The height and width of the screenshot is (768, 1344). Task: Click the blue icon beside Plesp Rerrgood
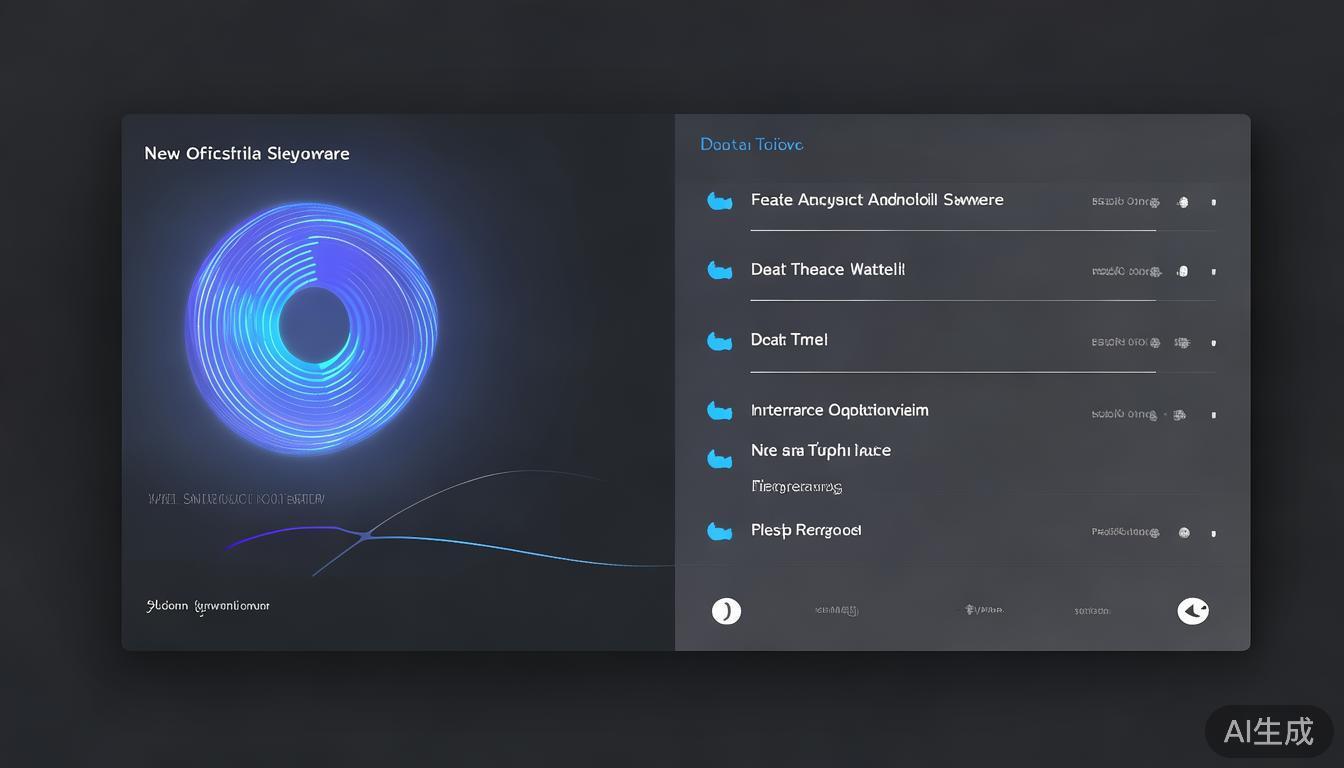click(719, 531)
